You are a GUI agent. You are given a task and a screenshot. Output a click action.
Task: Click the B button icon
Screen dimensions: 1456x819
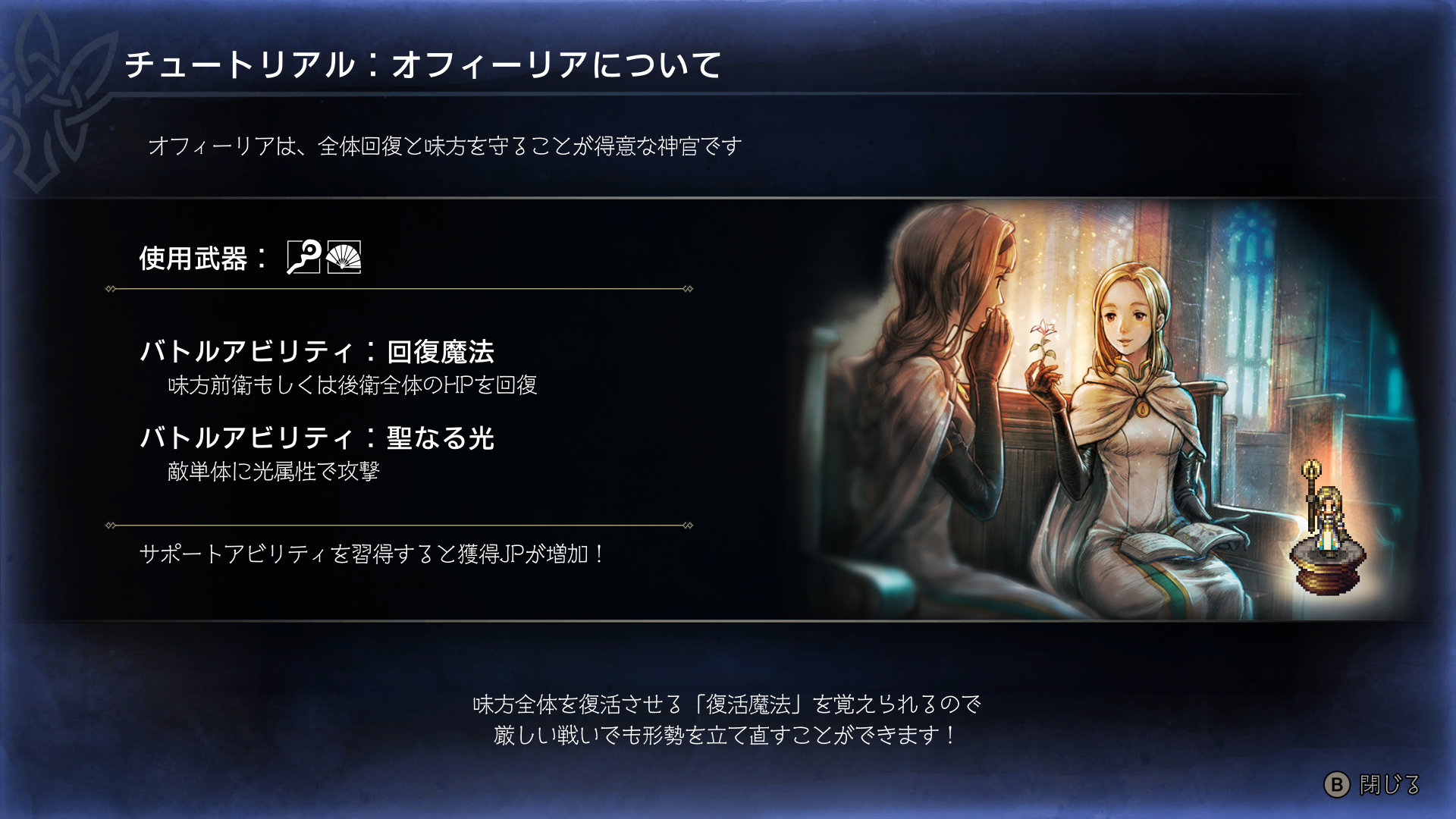pyautogui.click(x=1337, y=784)
